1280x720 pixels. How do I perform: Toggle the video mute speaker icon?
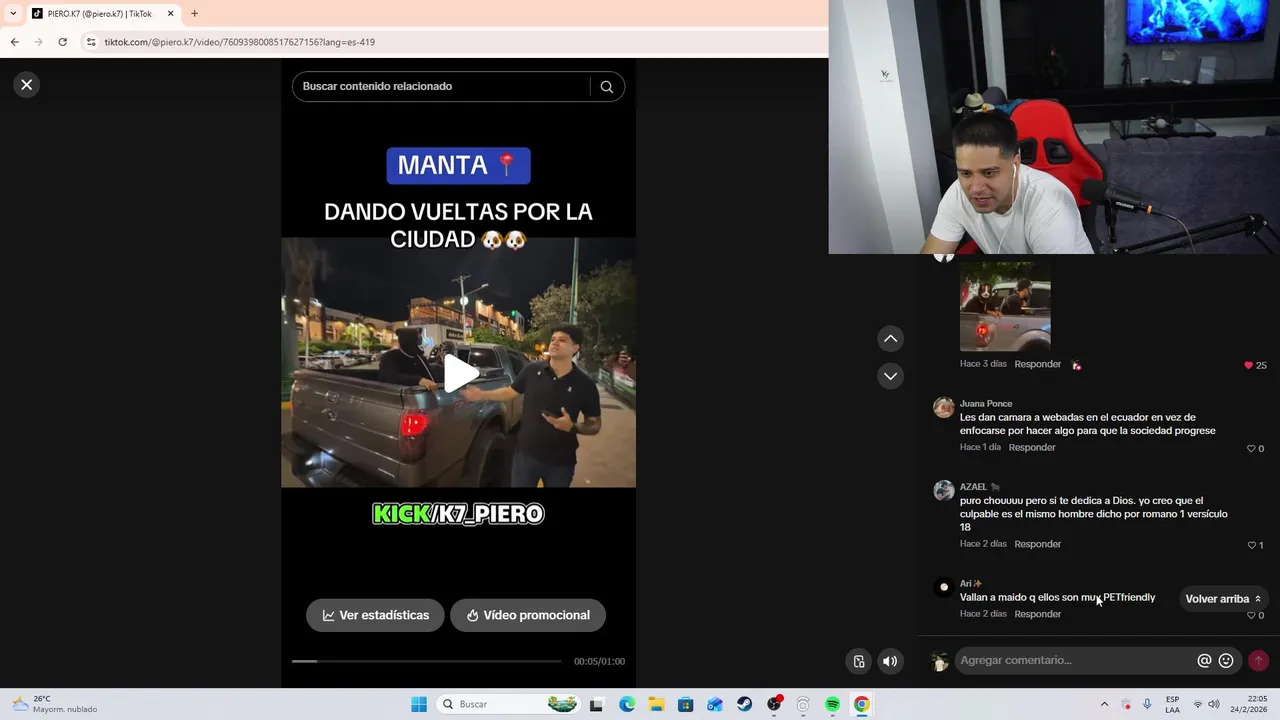pos(890,661)
